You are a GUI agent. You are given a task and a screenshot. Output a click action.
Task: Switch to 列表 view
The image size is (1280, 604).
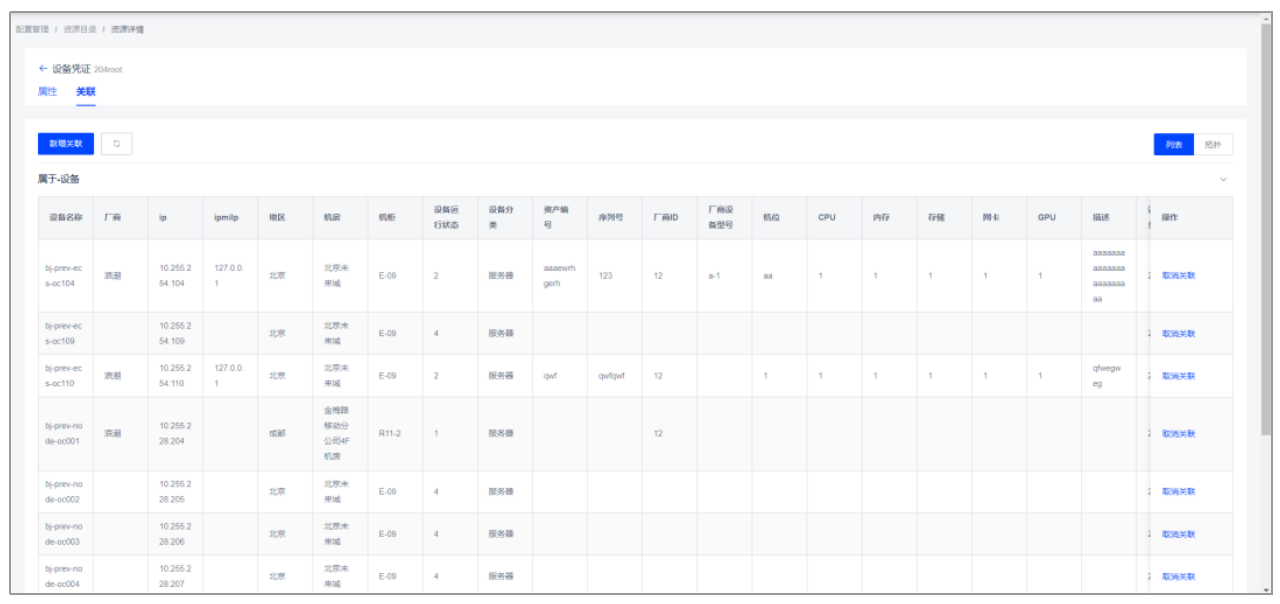coord(1174,145)
